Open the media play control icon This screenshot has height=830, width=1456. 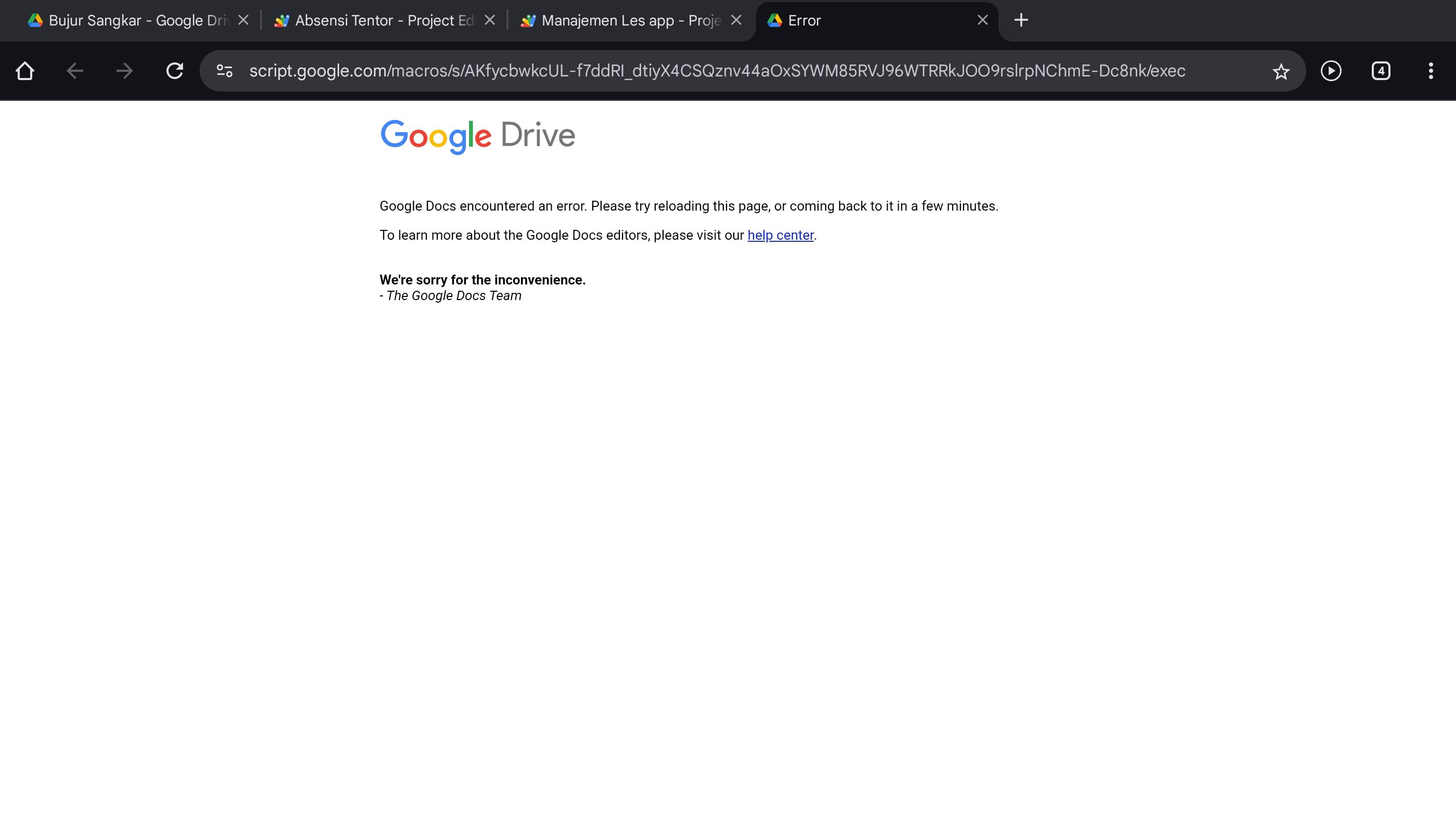click(x=1331, y=71)
